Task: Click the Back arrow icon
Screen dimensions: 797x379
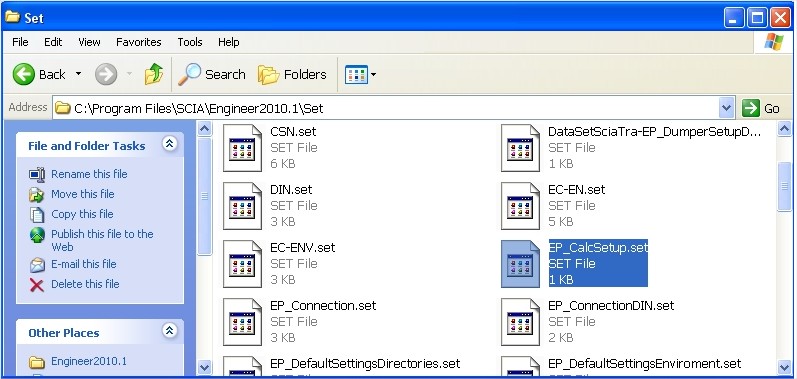Action: point(23,75)
